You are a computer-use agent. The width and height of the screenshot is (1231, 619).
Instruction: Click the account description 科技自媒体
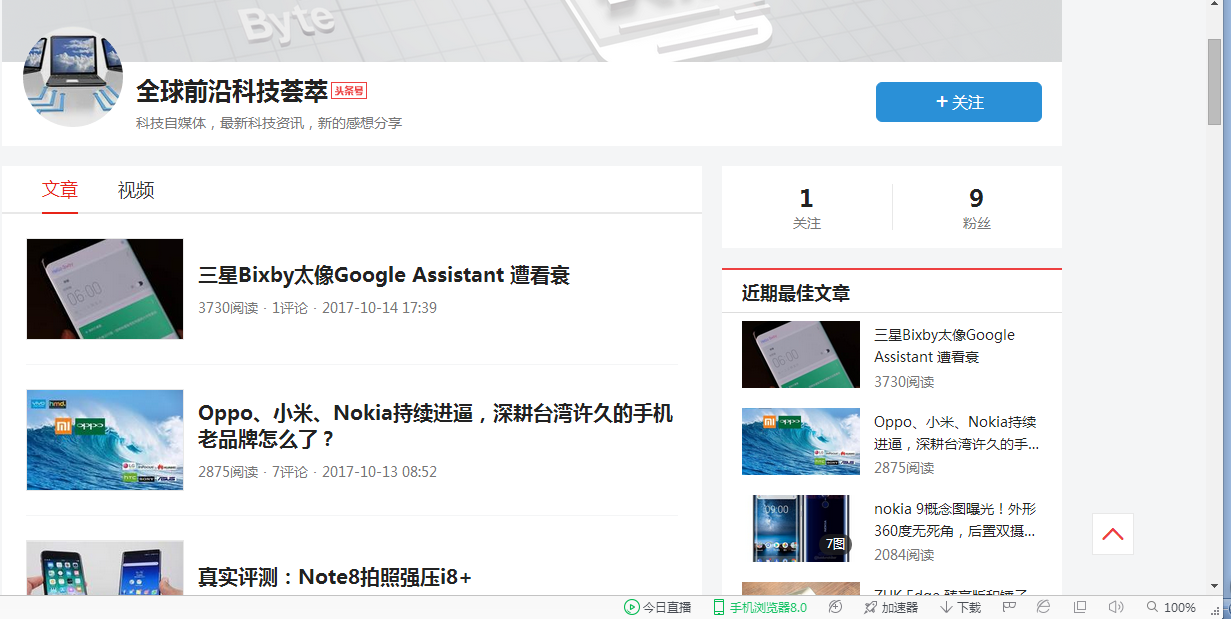[x=269, y=123]
